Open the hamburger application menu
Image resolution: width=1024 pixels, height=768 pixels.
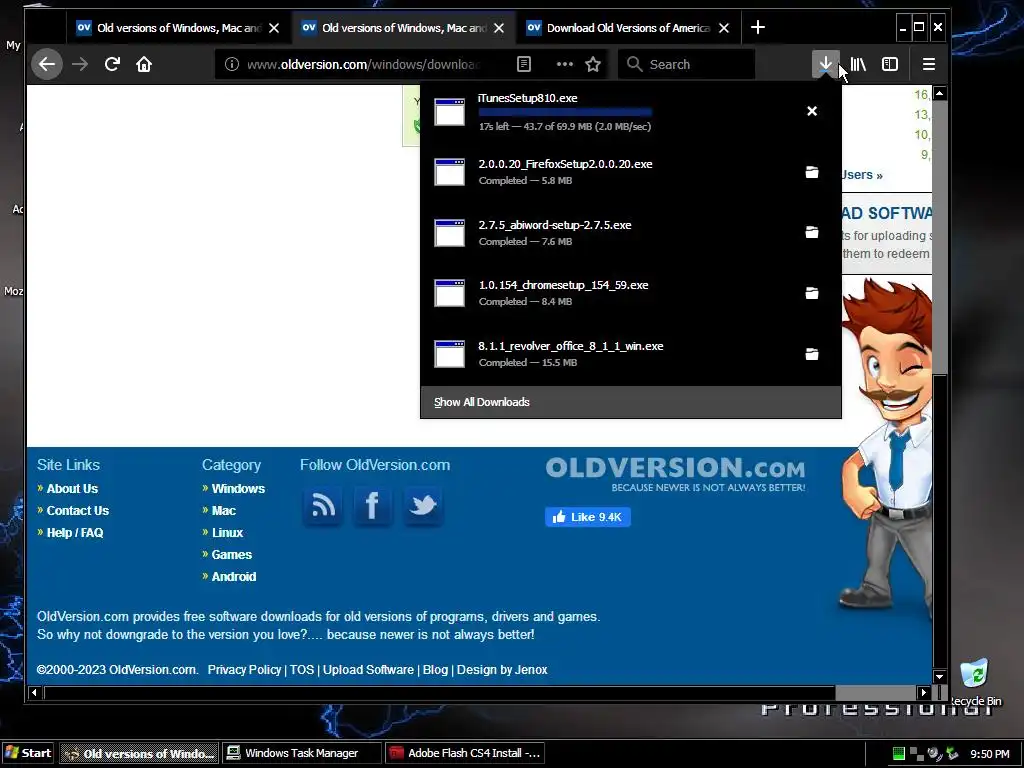click(x=929, y=64)
